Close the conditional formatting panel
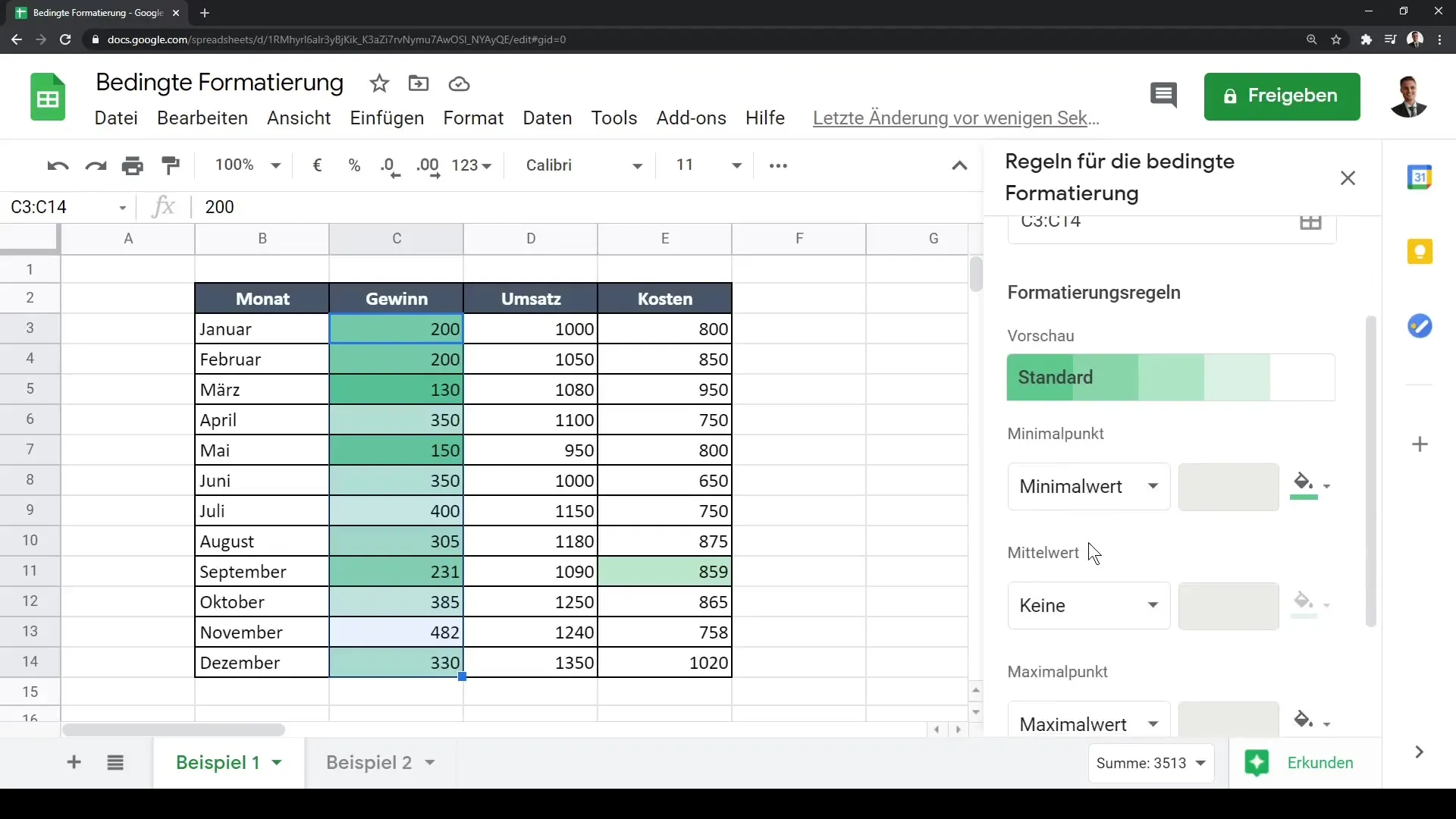Screen dimensions: 1456x819 (1348, 178)
